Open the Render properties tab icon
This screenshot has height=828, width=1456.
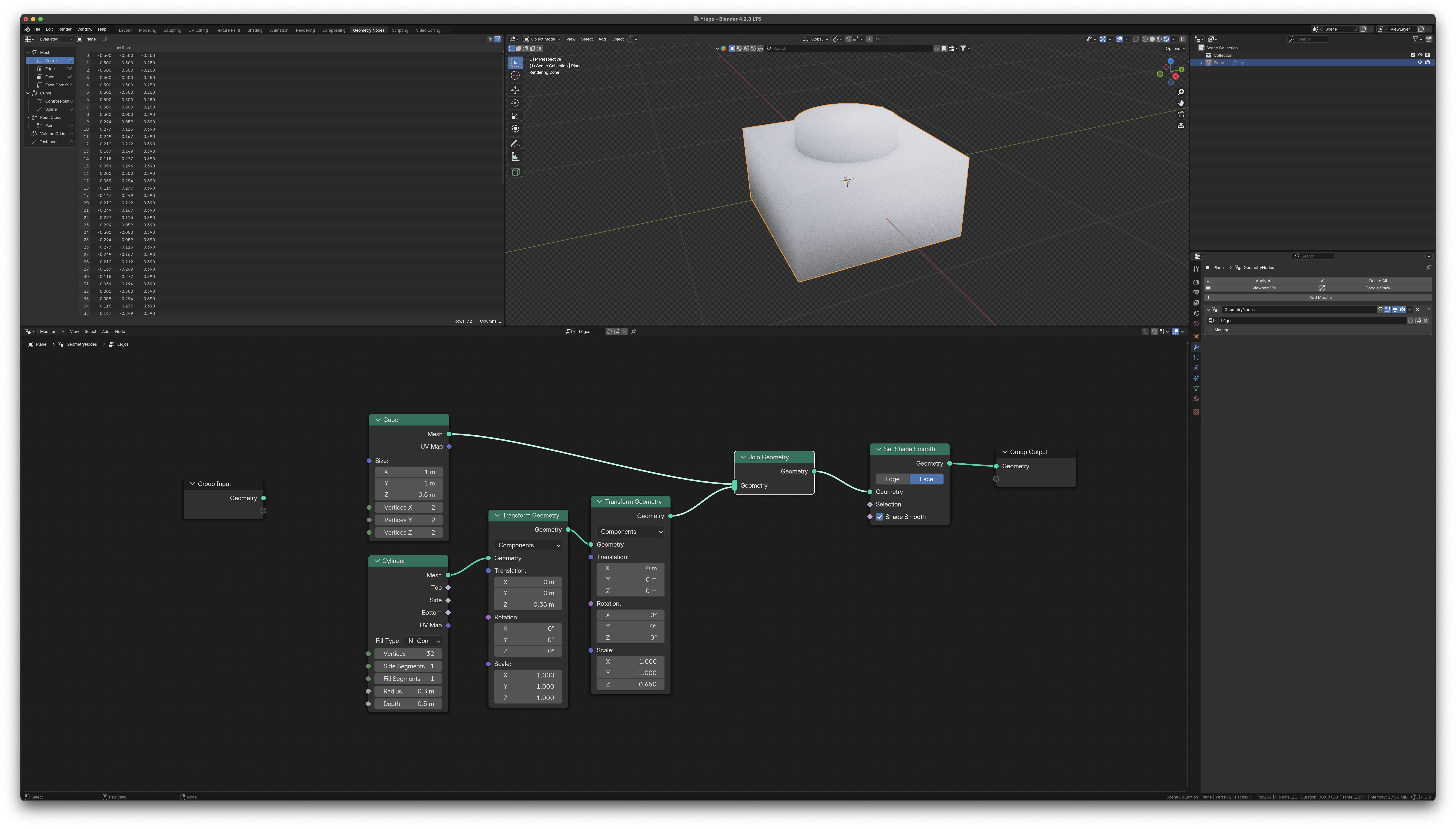[x=1196, y=282]
